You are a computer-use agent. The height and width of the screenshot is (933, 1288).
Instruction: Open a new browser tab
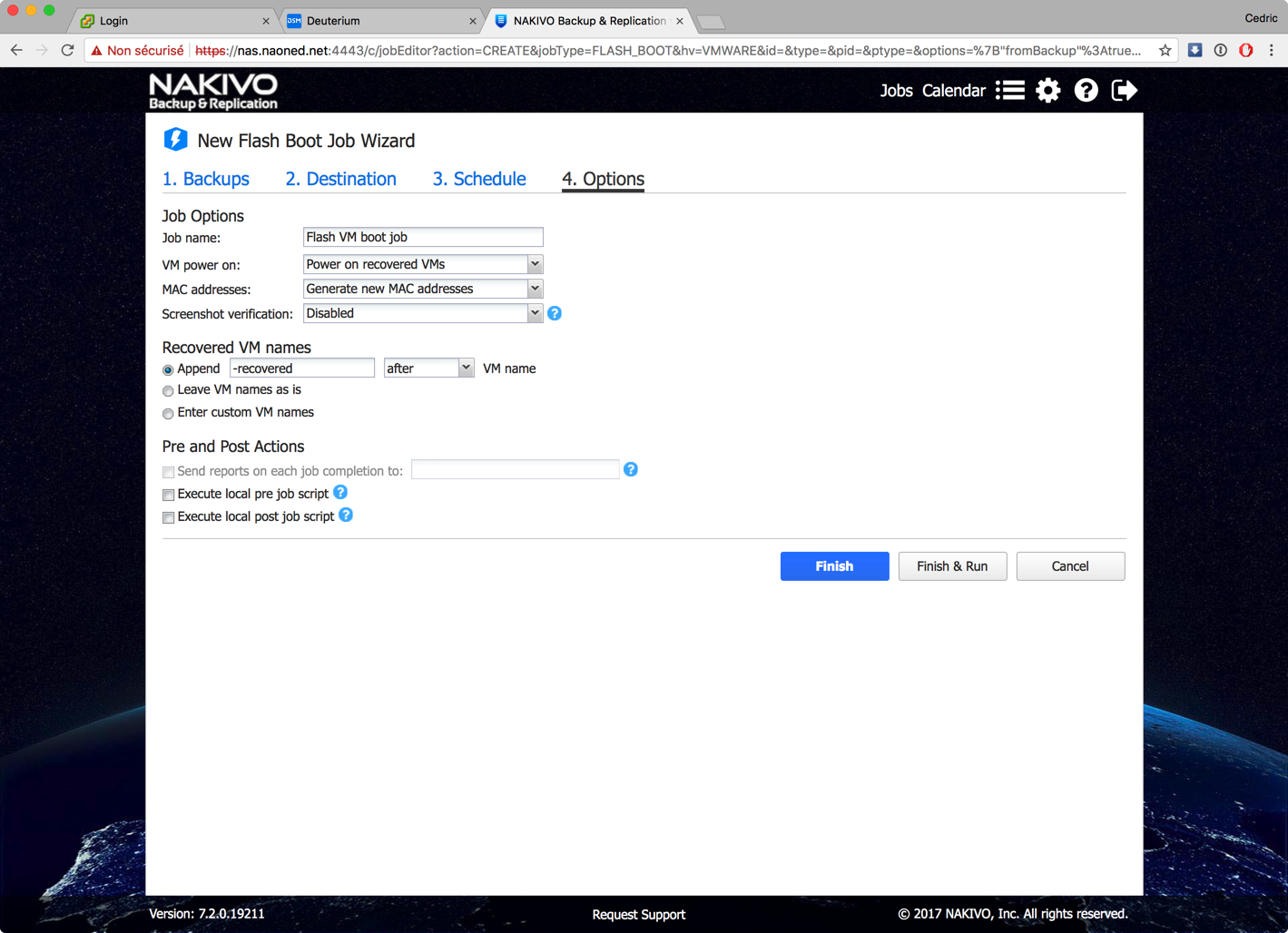click(x=712, y=22)
